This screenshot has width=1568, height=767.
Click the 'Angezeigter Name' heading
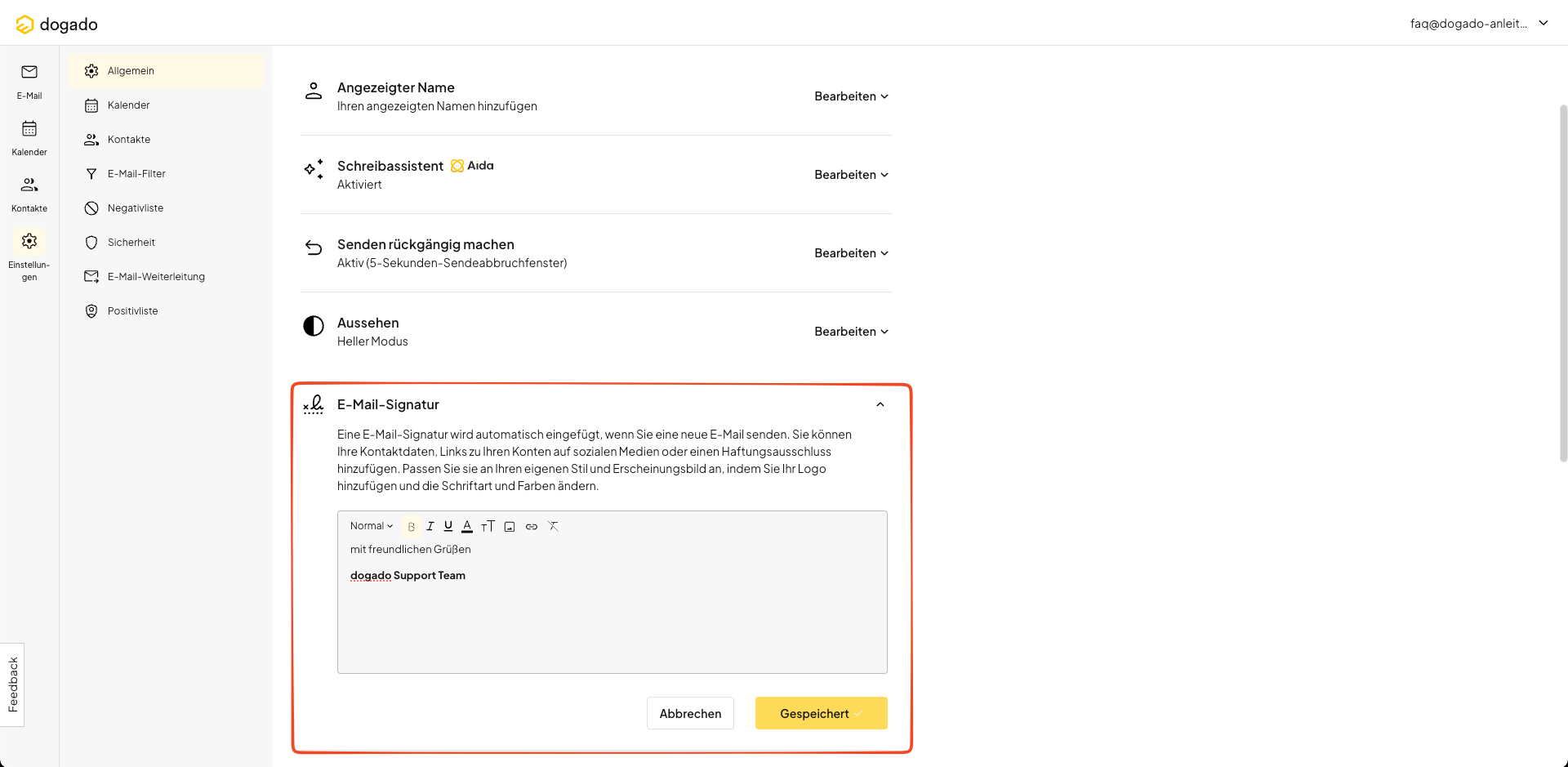click(x=396, y=87)
